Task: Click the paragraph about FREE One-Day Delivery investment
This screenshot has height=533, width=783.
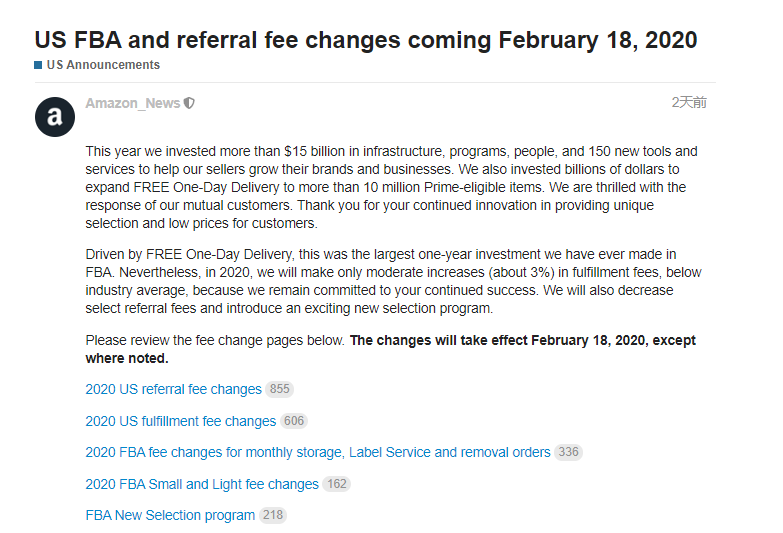Action: coord(391,281)
